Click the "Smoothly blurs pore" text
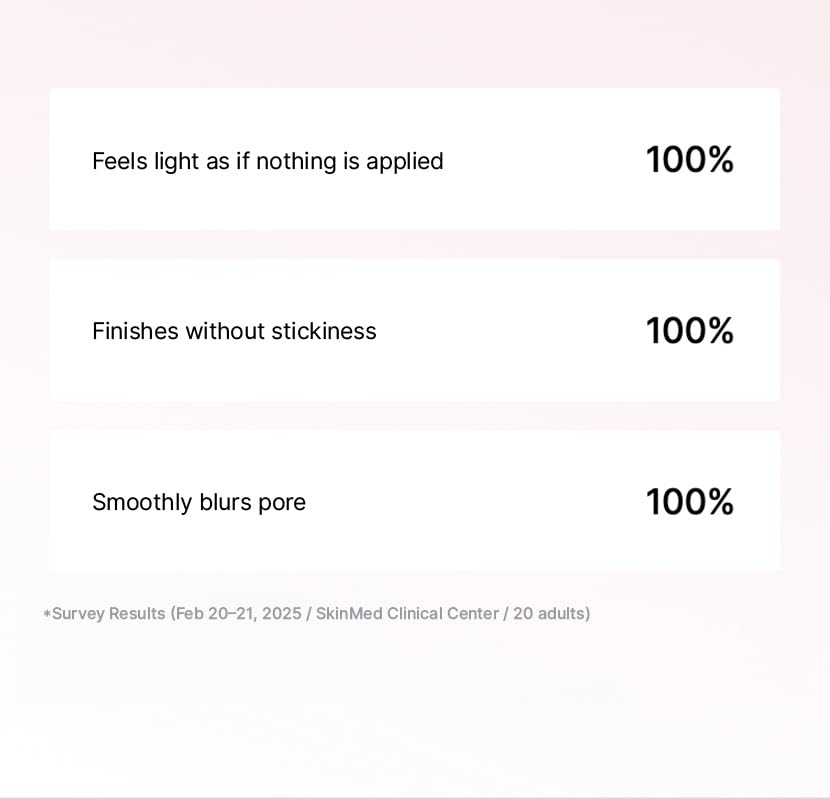The height and width of the screenshot is (799, 830). click(199, 502)
